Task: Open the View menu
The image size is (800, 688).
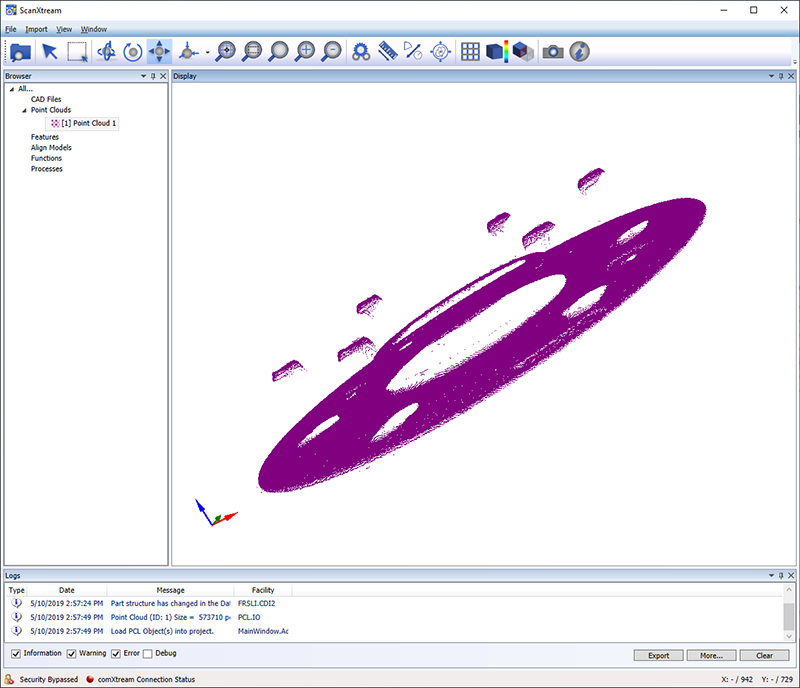Action: pos(63,28)
